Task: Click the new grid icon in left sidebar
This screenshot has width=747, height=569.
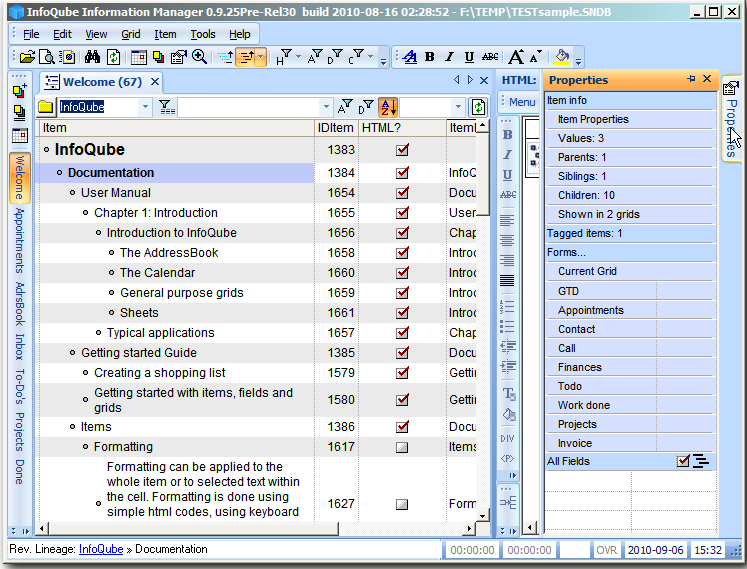Action: (x=20, y=91)
